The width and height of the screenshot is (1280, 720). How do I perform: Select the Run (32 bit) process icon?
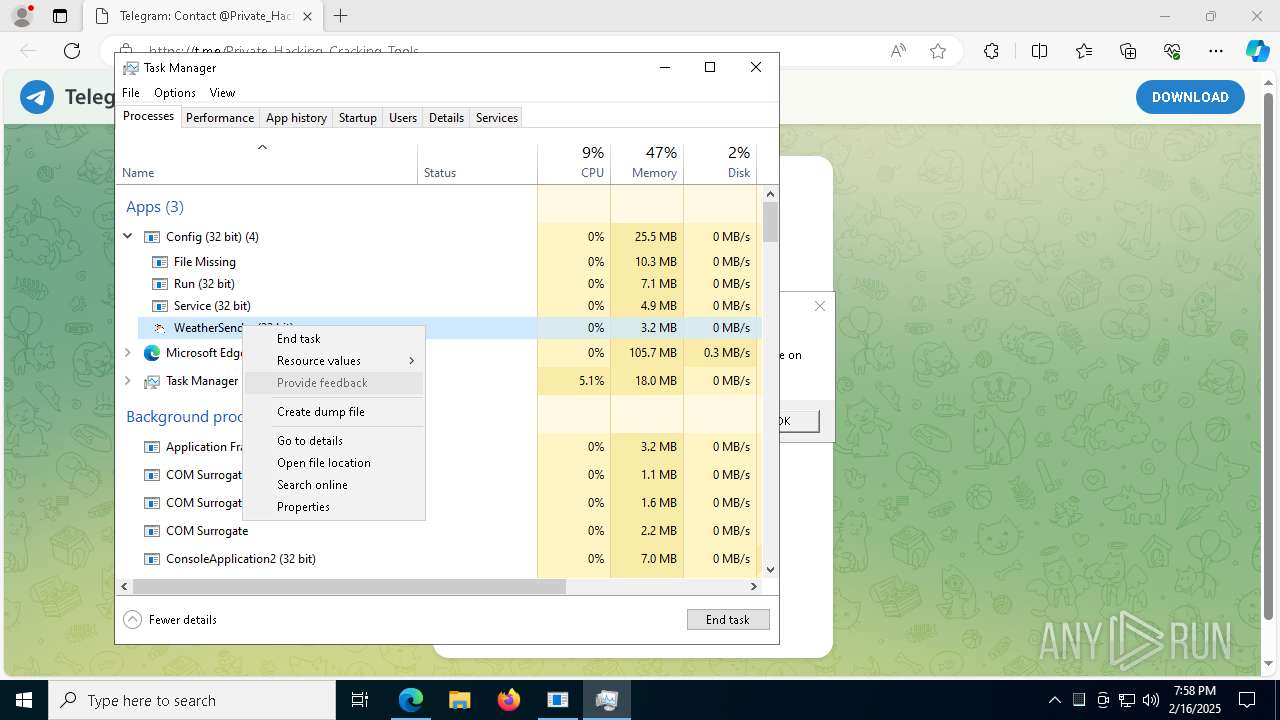click(x=160, y=284)
